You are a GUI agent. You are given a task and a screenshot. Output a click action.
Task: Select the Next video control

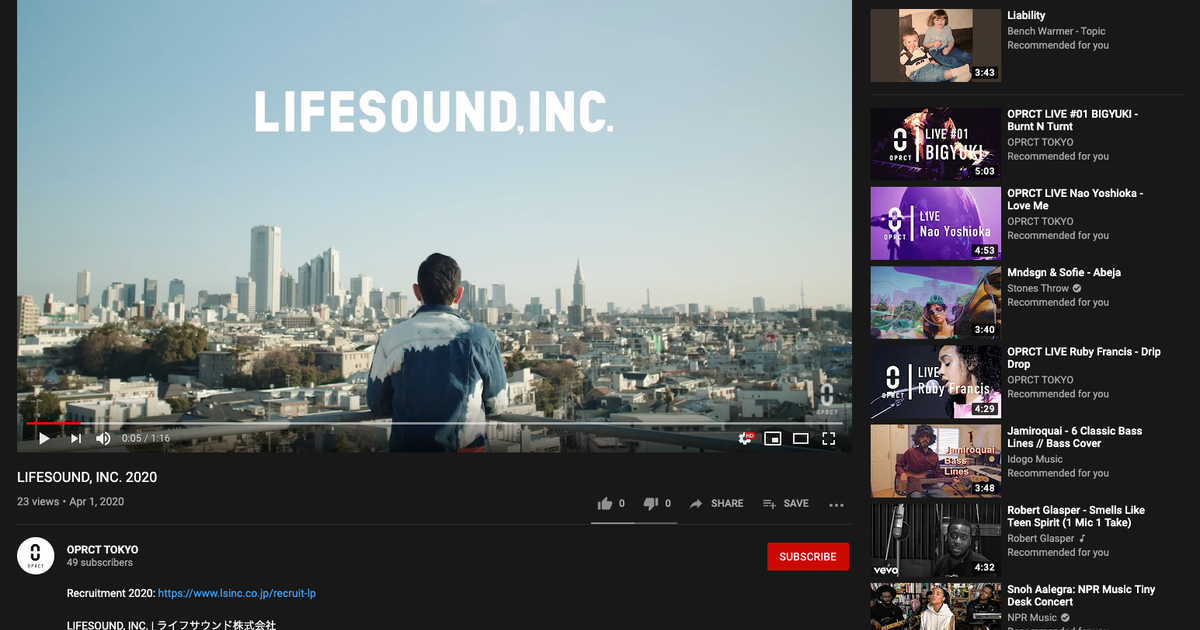pos(77,438)
